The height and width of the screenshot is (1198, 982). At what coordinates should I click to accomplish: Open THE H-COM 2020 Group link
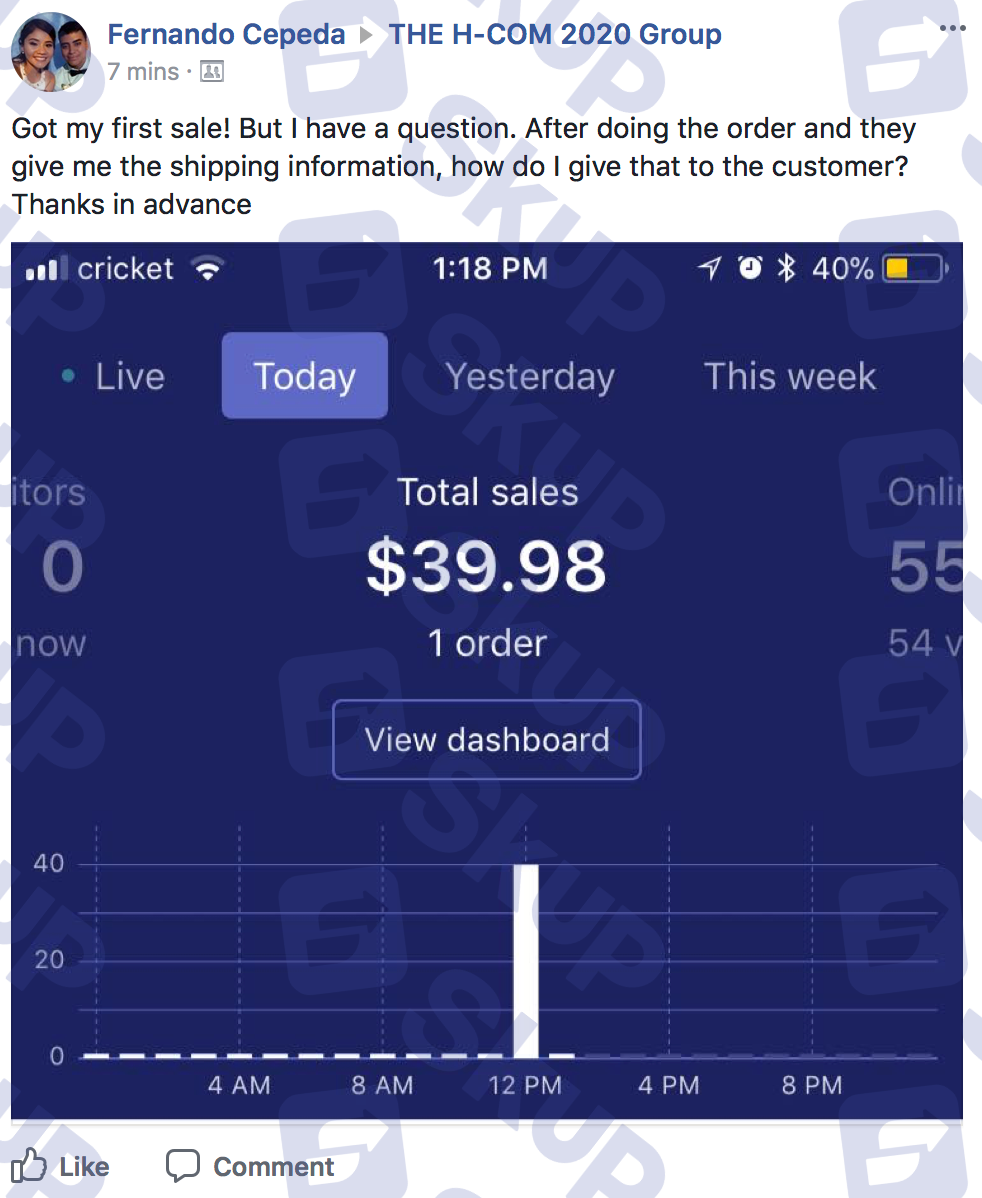pyautogui.click(x=555, y=34)
